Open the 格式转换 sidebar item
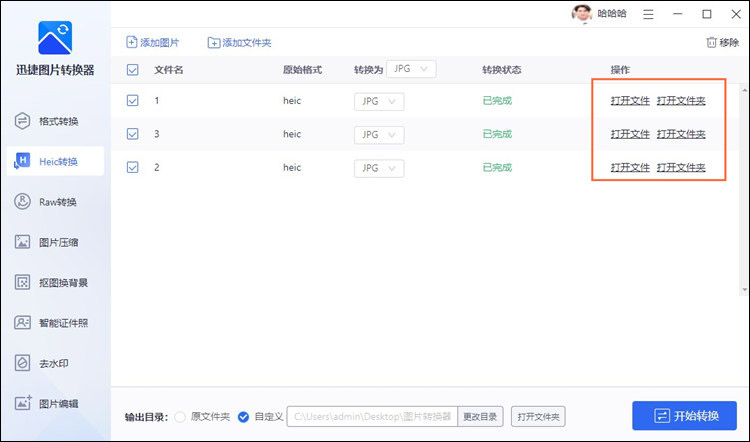750x442 pixels. [55, 121]
